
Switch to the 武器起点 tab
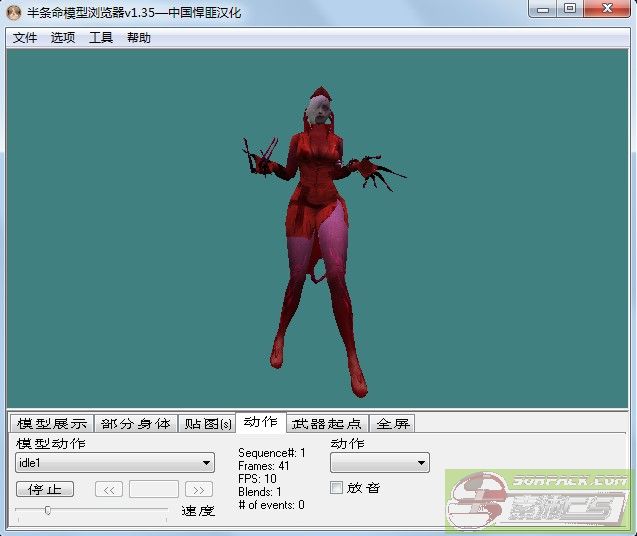327,423
